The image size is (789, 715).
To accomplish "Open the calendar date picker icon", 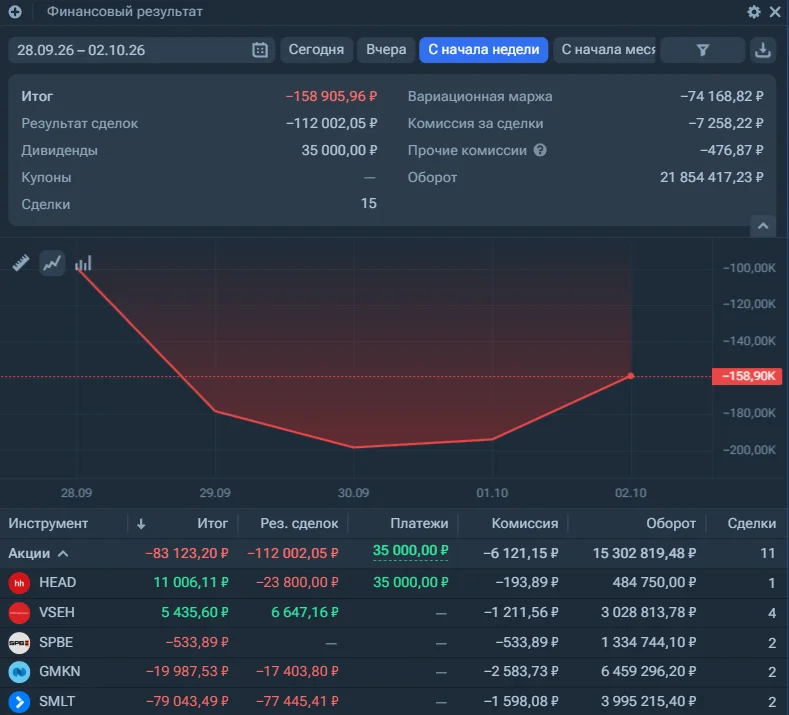I will [x=260, y=50].
